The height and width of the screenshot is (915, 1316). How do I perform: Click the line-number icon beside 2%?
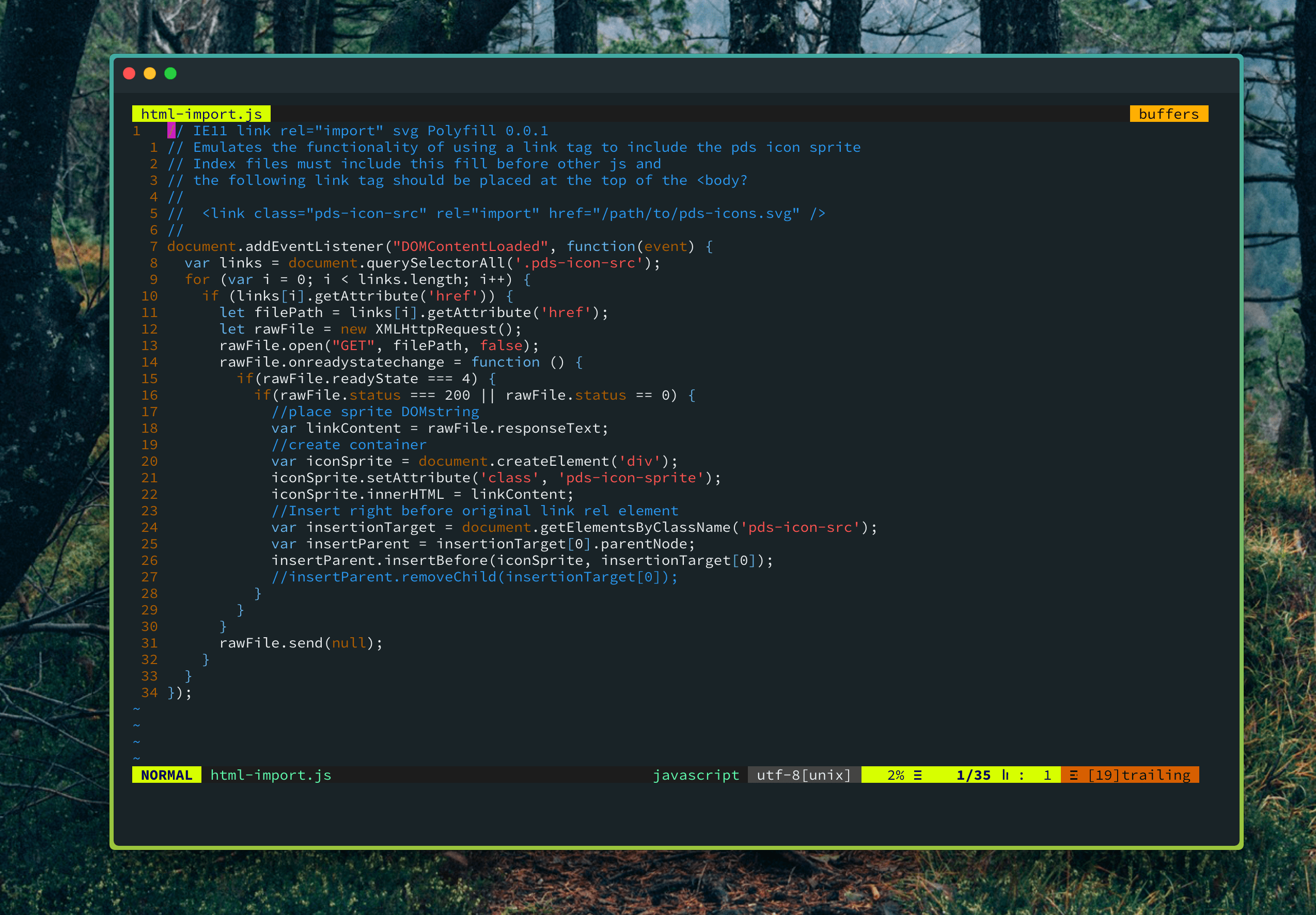coord(918,775)
